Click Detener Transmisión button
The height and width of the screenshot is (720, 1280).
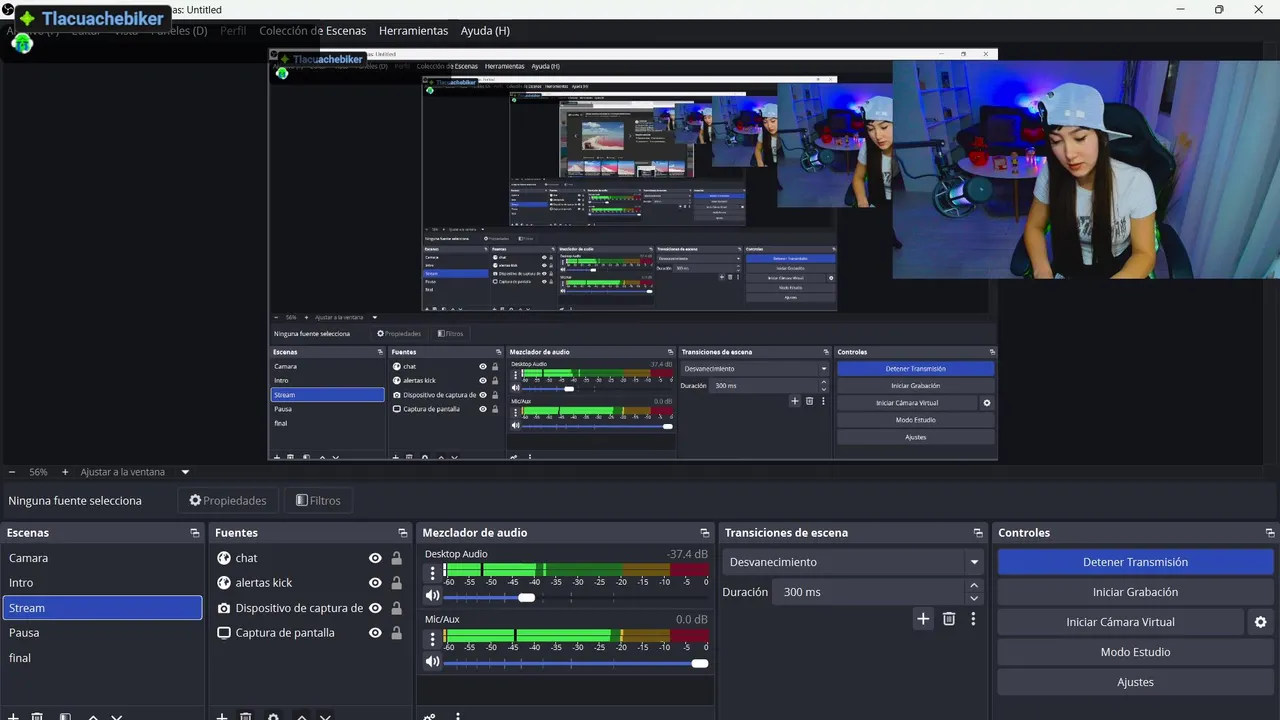coord(1135,562)
